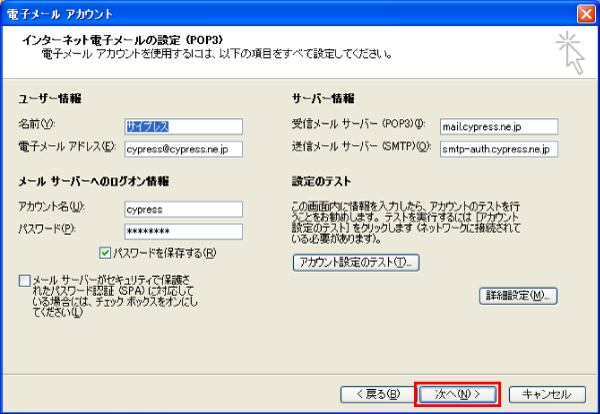Close the 電子メール アカウント dialog
The width and height of the screenshot is (600, 414).
(x=586, y=14)
